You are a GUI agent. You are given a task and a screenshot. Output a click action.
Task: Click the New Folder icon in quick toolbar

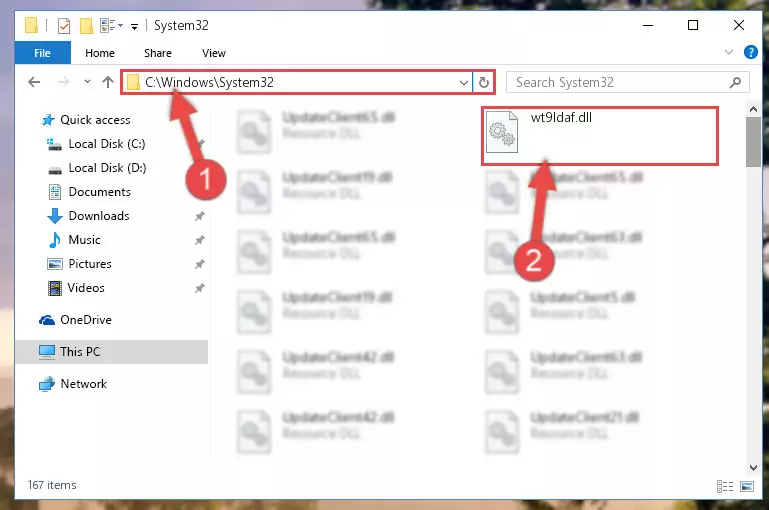point(86,26)
